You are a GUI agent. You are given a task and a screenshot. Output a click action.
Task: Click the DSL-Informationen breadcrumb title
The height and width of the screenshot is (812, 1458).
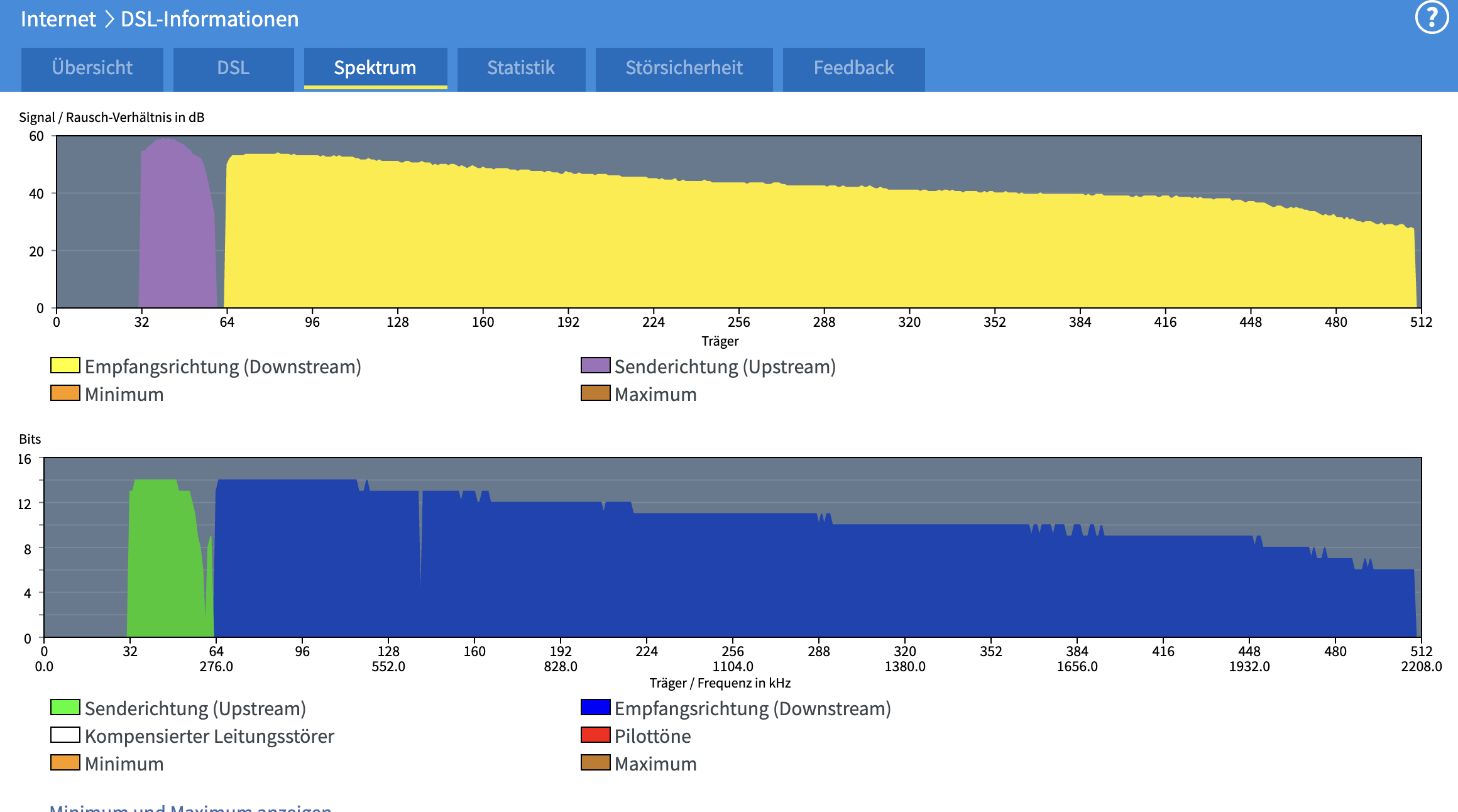click(209, 19)
